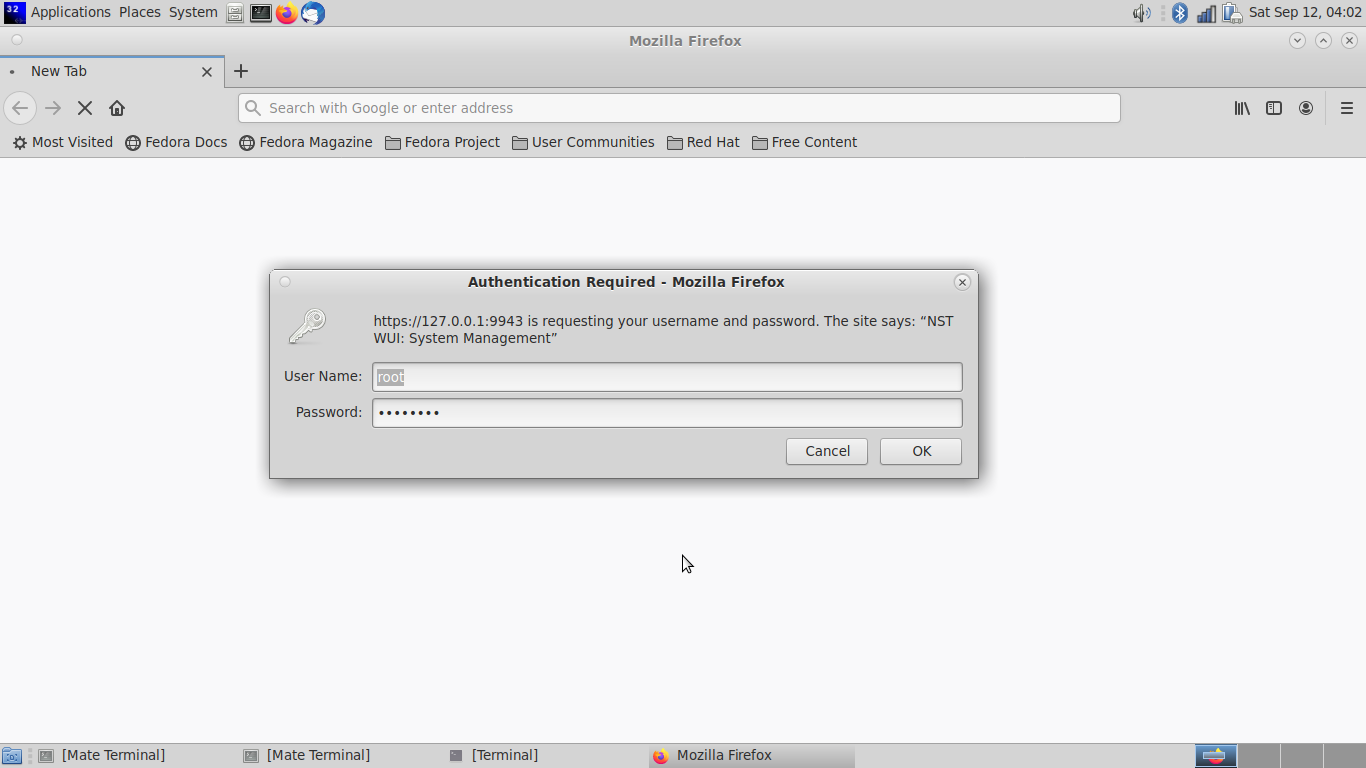Screen dimensions: 1366x768
Task: Maximize the Firefox window
Action: coord(1323,41)
